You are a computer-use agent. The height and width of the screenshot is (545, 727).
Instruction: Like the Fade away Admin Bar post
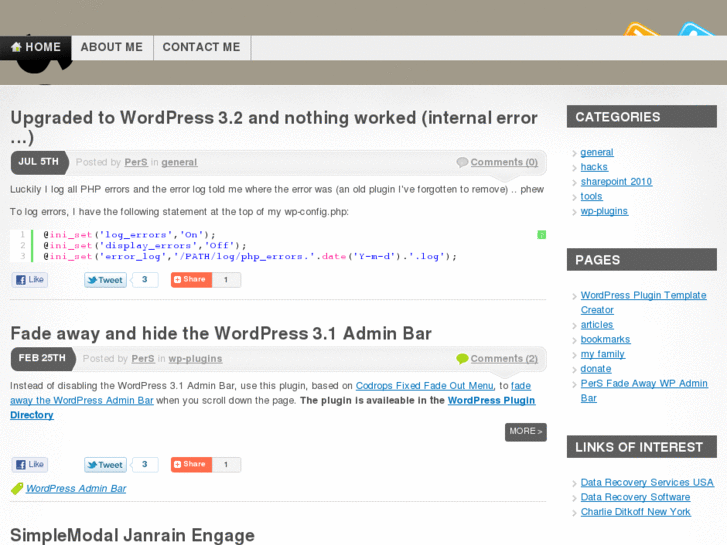[30, 464]
